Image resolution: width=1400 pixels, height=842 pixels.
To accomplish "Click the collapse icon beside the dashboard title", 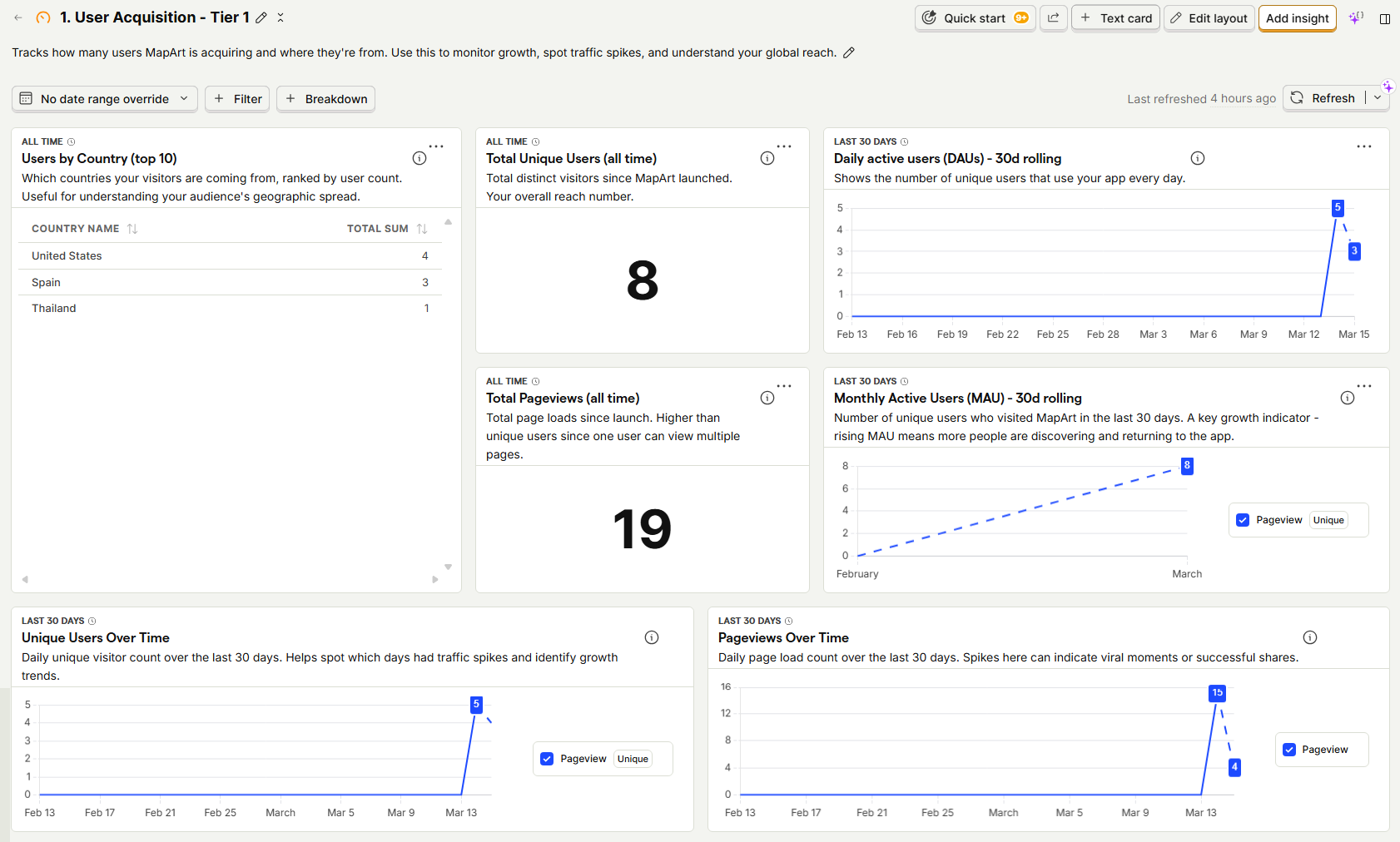I will coord(280,17).
